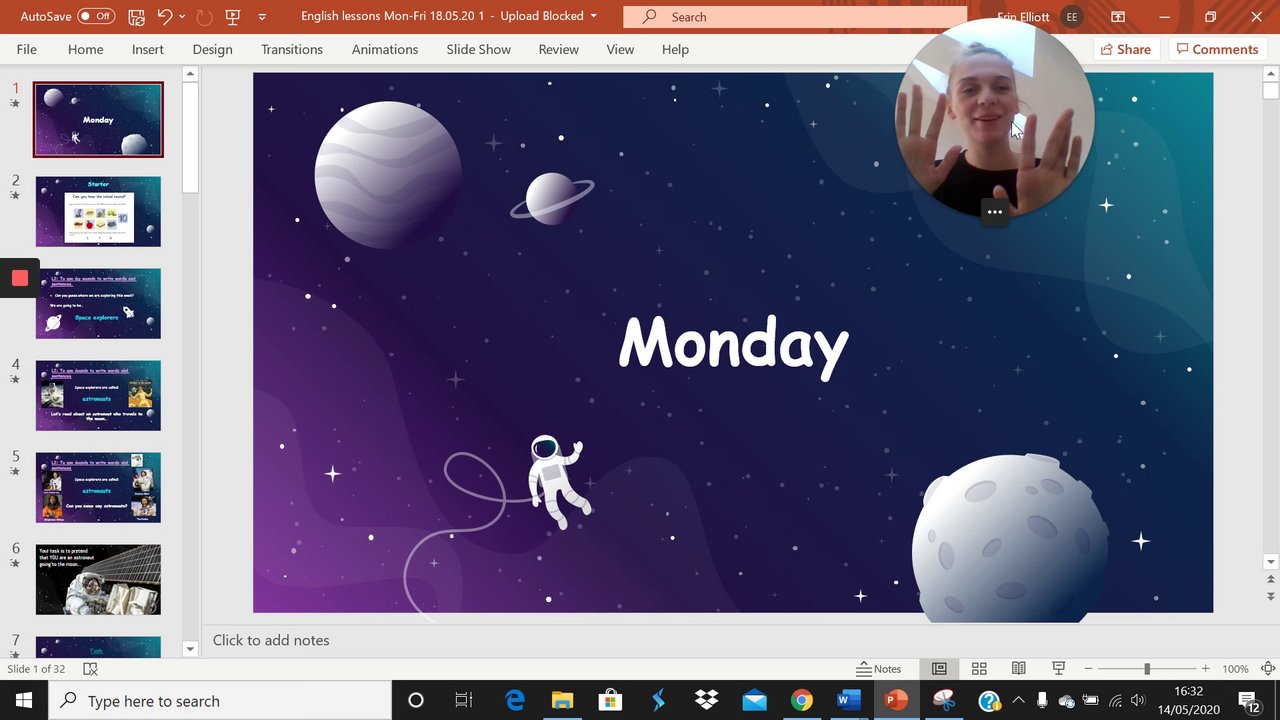The image size is (1280, 720).
Task: Open the Windows Start menu
Action: point(24,701)
